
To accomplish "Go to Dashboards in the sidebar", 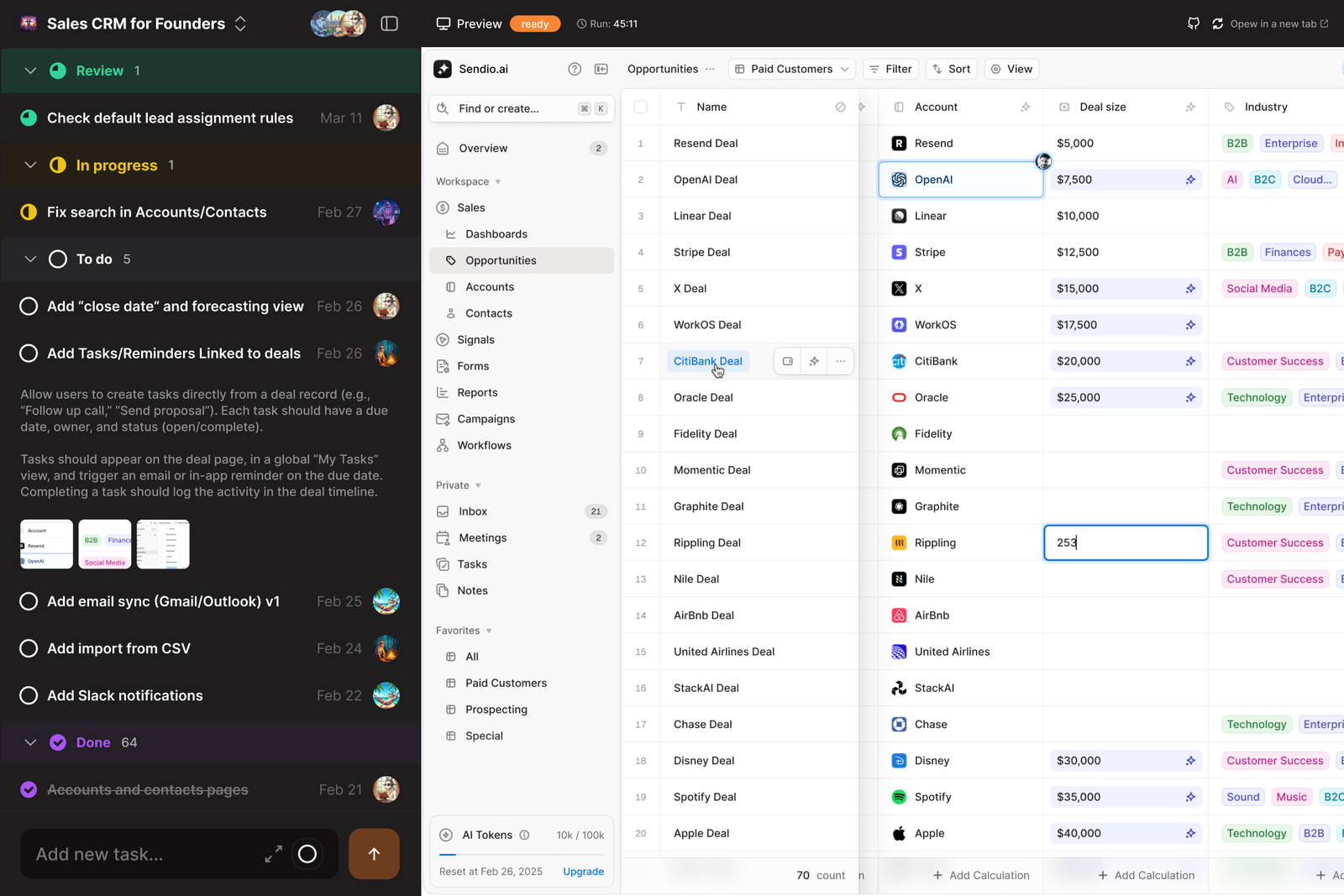I will 496,234.
